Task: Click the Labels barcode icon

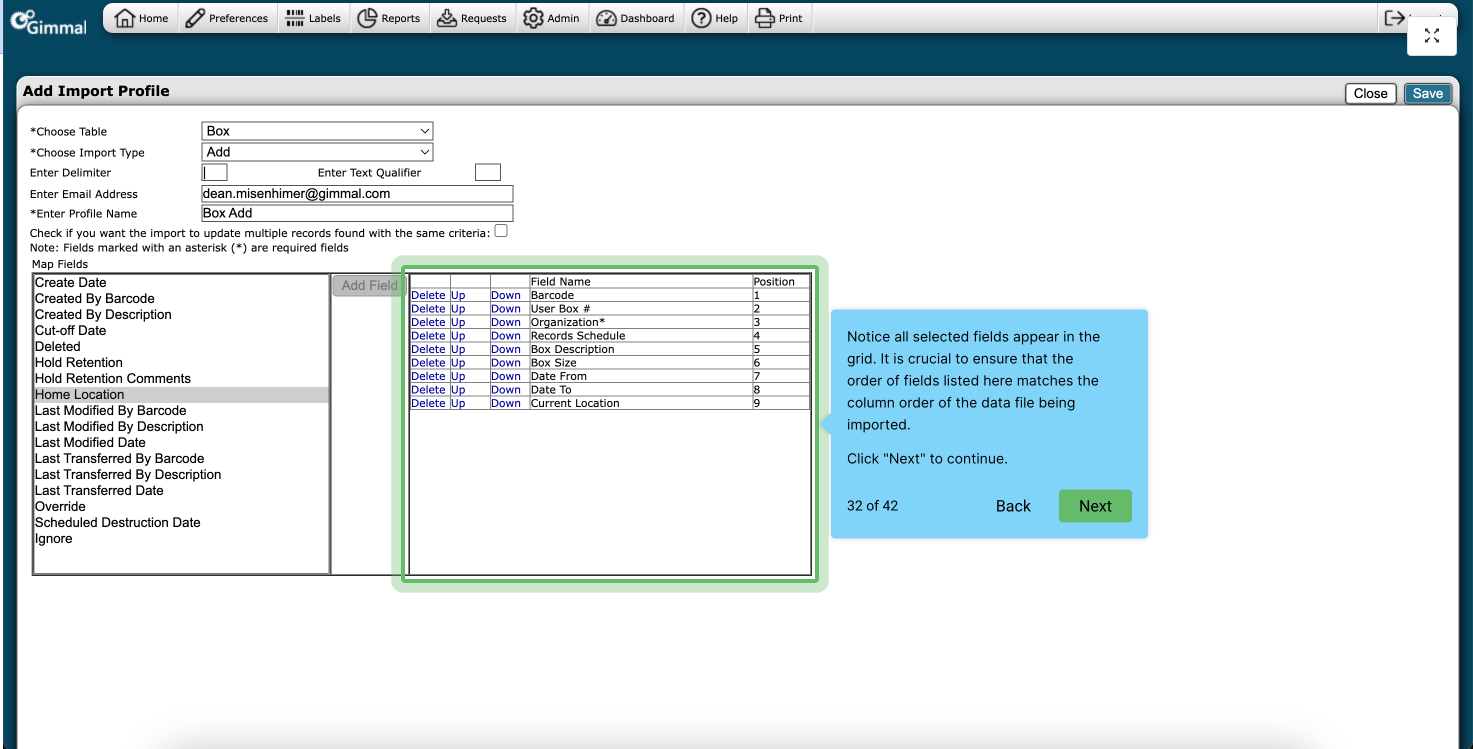Action: tap(295, 18)
